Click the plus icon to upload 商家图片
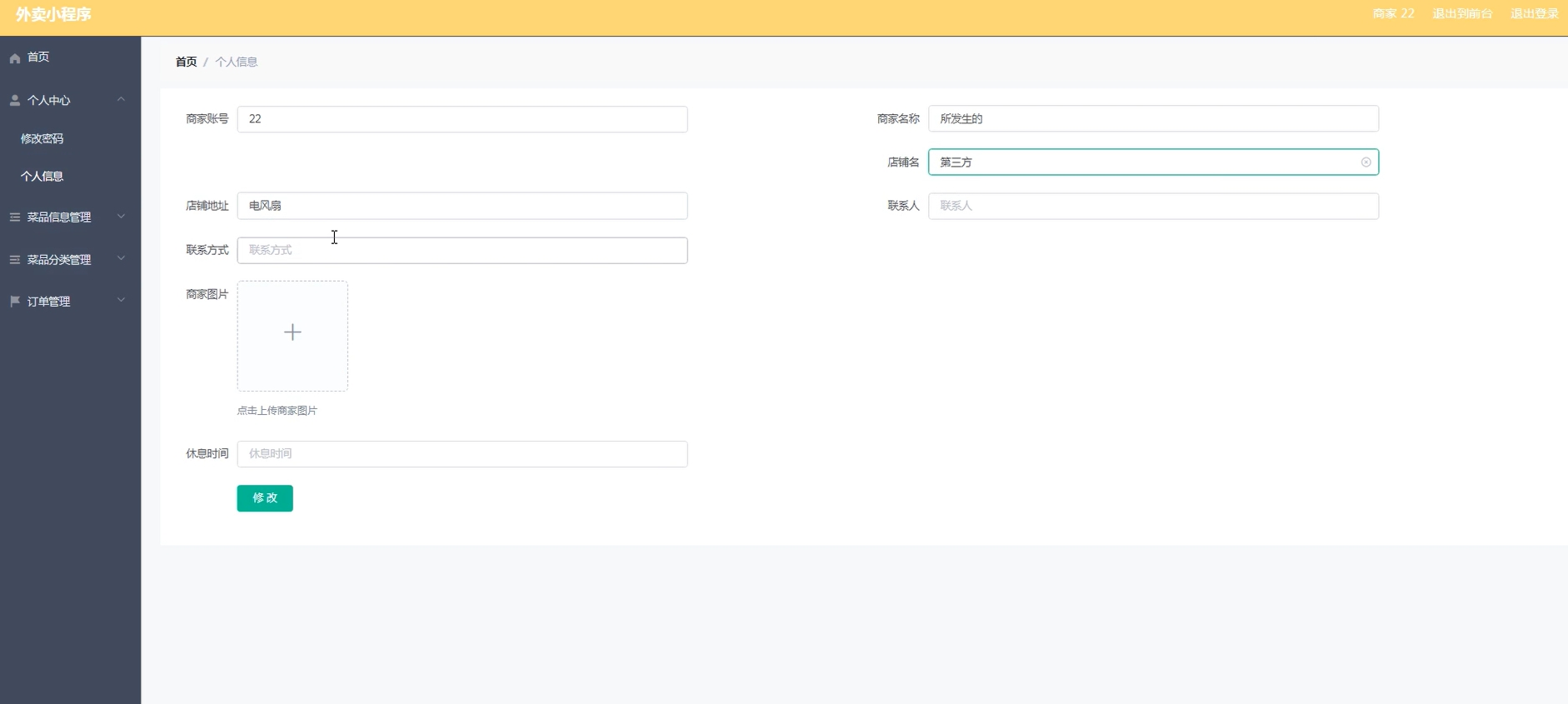Screen dimensions: 1568x704 292,333
